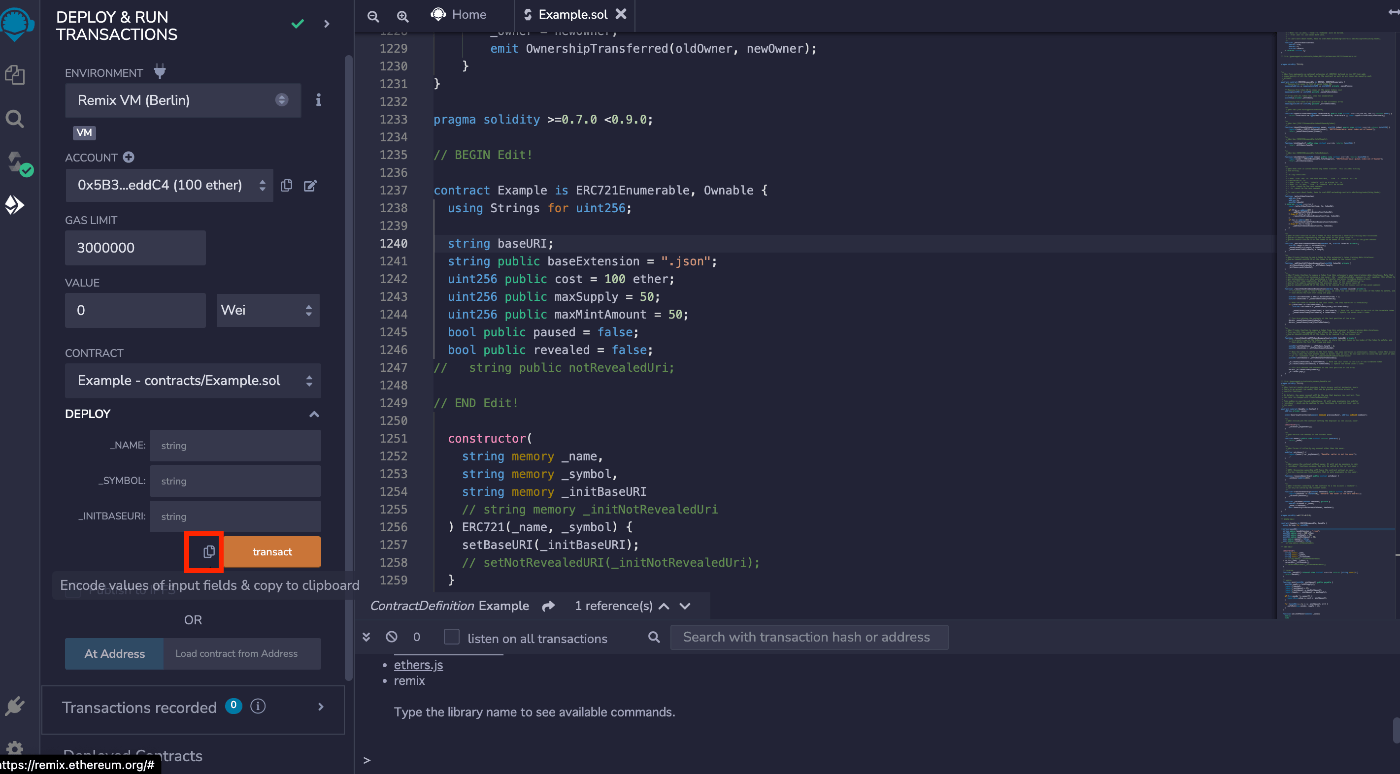Viewport: 1400px width, 774px height.
Task: Click the orange transact button
Action: [x=272, y=551]
